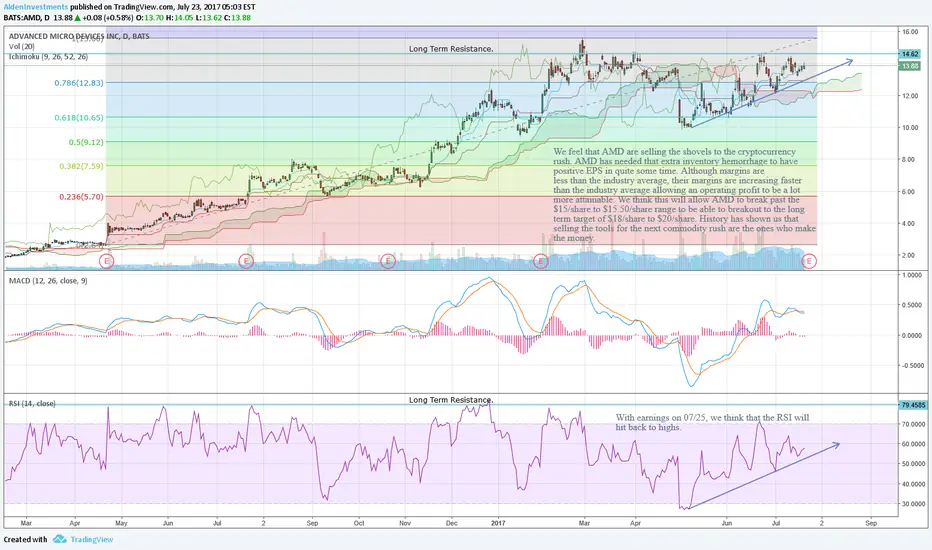932x550 pixels.
Task: Select the 0.786(12.83) Fibonacci level label
Action: (78, 83)
